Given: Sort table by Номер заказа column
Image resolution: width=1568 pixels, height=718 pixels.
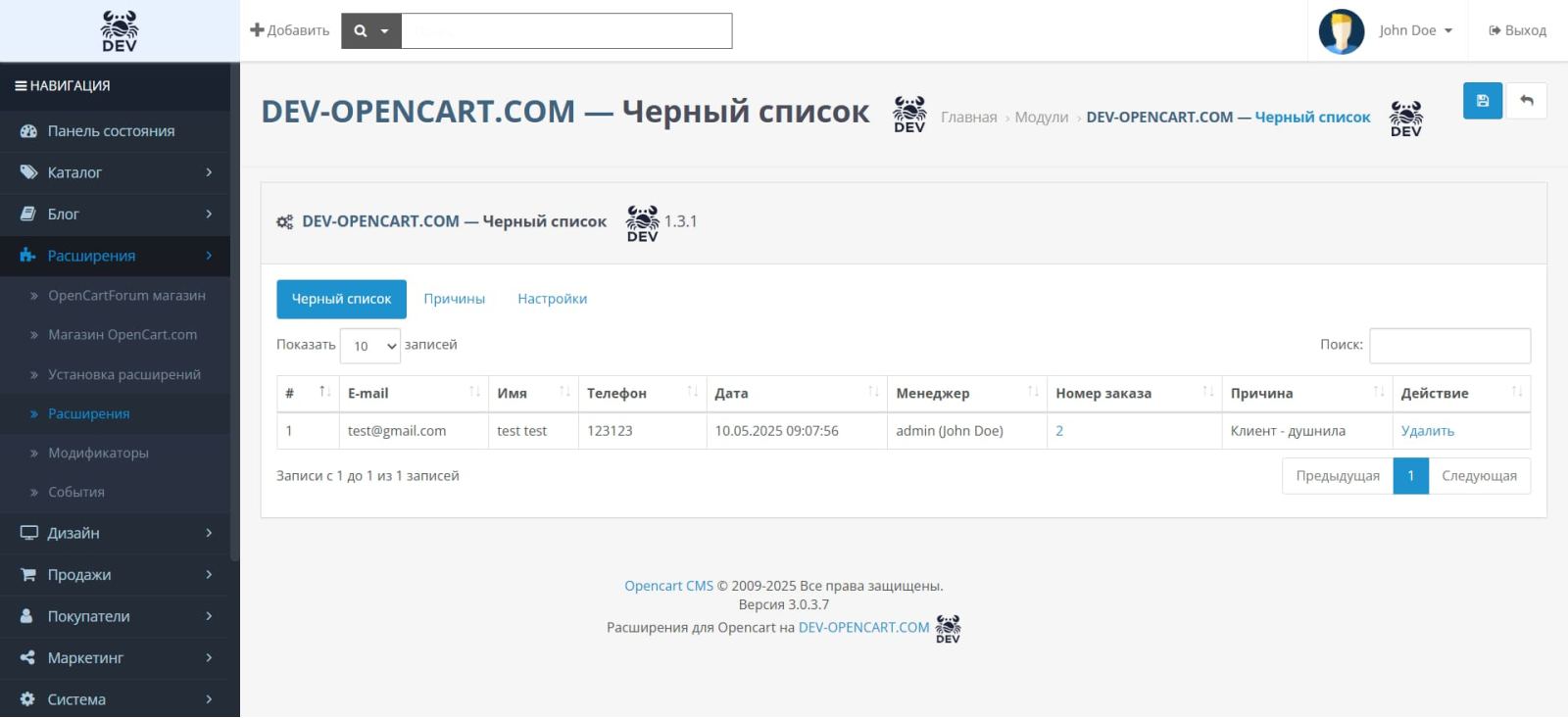Looking at the screenshot, I should 1135,394.
